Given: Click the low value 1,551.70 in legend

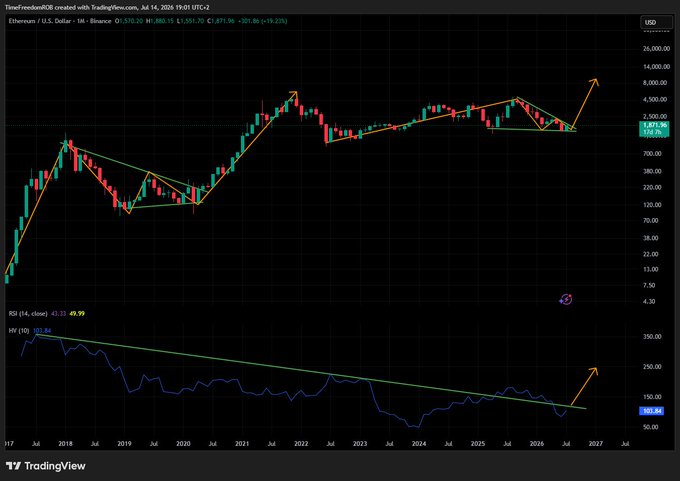Looking at the screenshot, I should (190, 21).
